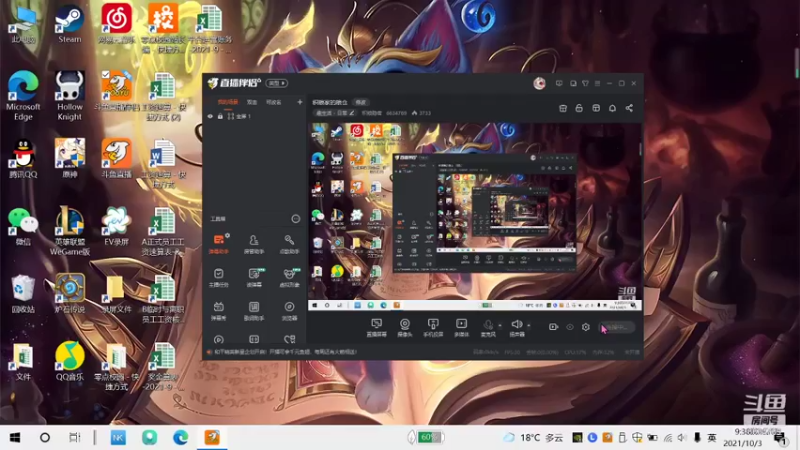Click the live preview area
Screen dimensions: 800x450
point(474,217)
